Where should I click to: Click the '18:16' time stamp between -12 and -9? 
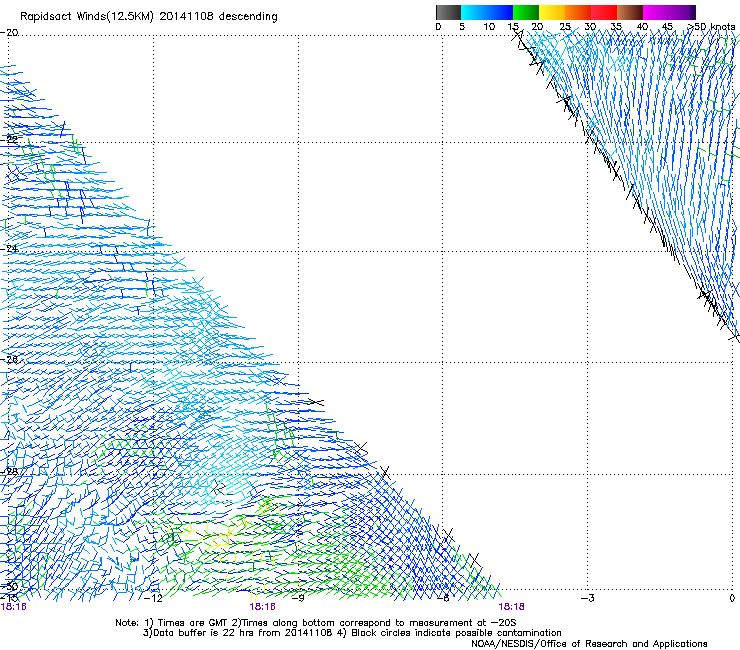[262, 607]
